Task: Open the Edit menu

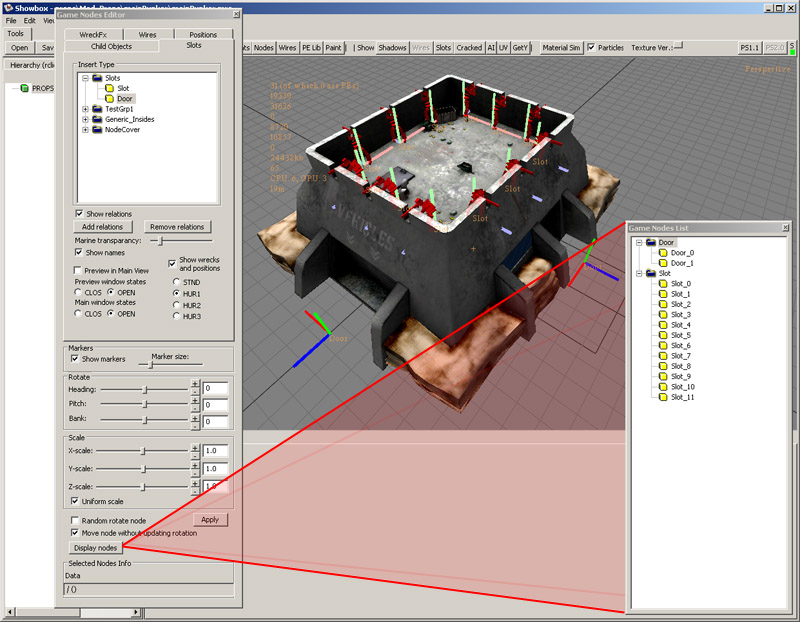Action: [x=30, y=20]
